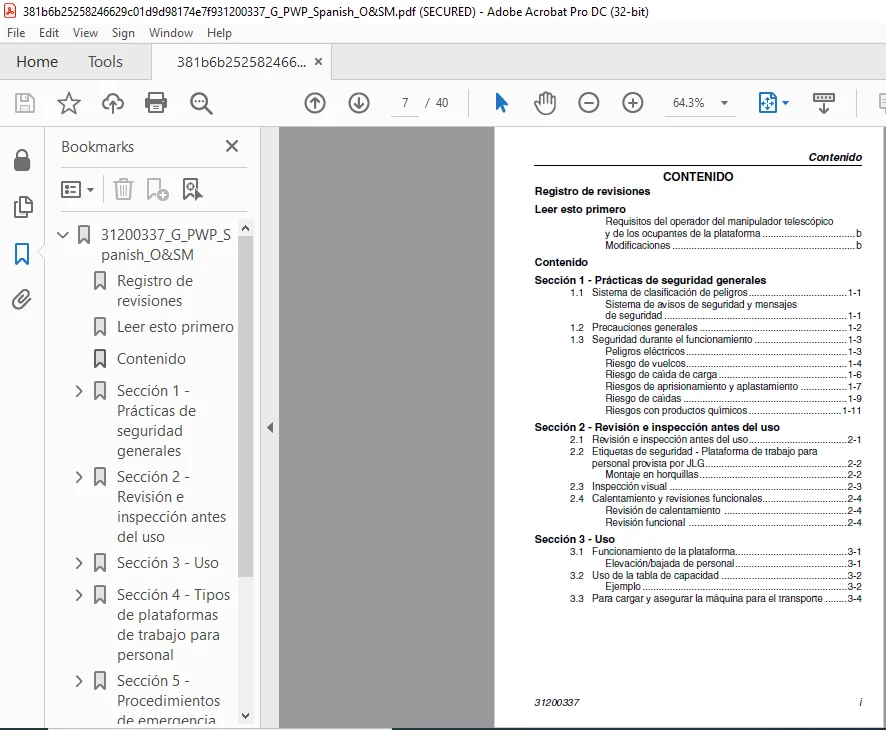Expand Sección 1 bookmark

coord(79,391)
